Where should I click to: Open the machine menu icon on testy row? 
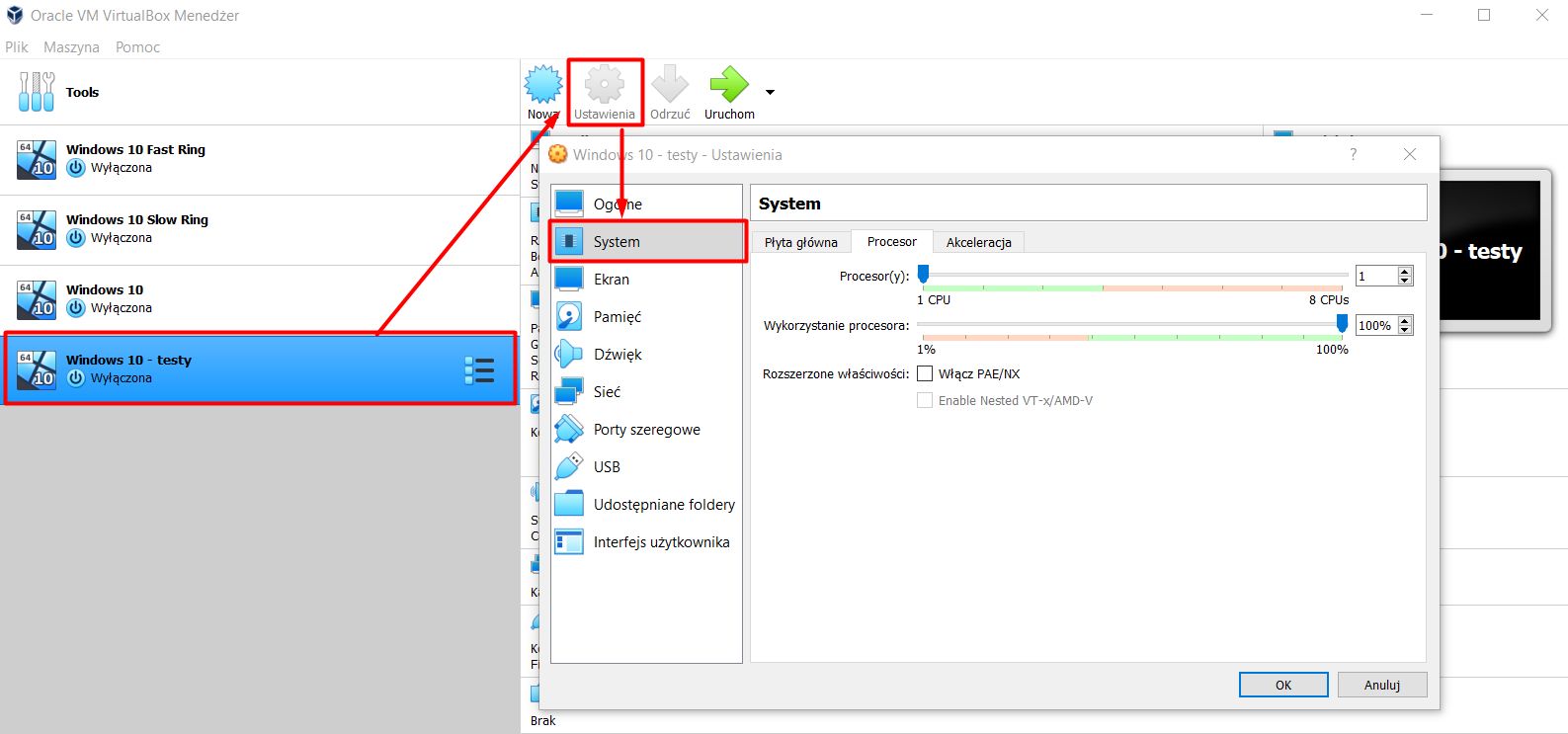click(x=479, y=370)
